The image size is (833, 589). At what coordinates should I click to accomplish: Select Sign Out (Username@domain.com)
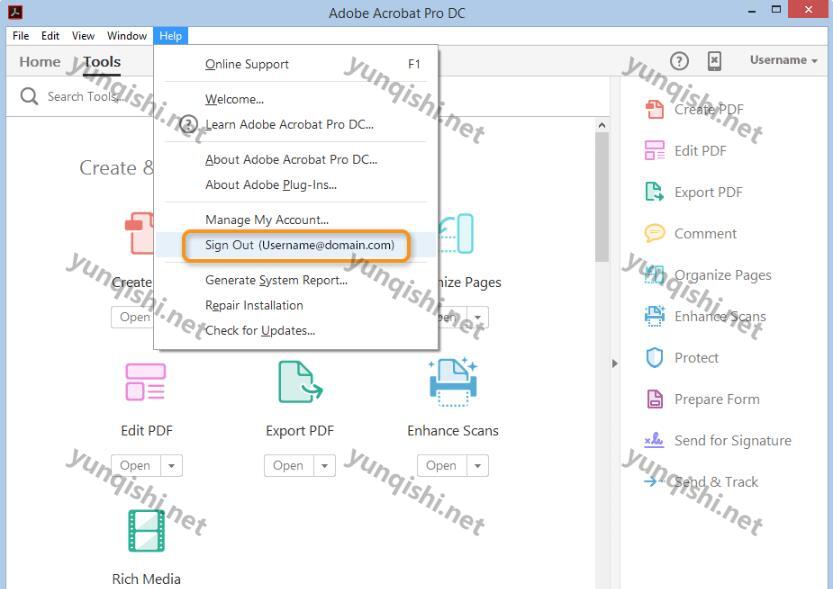click(296, 245)
